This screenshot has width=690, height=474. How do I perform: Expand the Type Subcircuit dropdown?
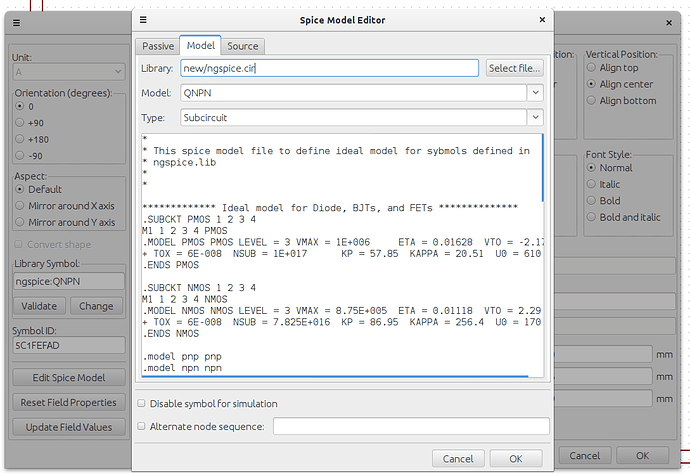point(535,118)
